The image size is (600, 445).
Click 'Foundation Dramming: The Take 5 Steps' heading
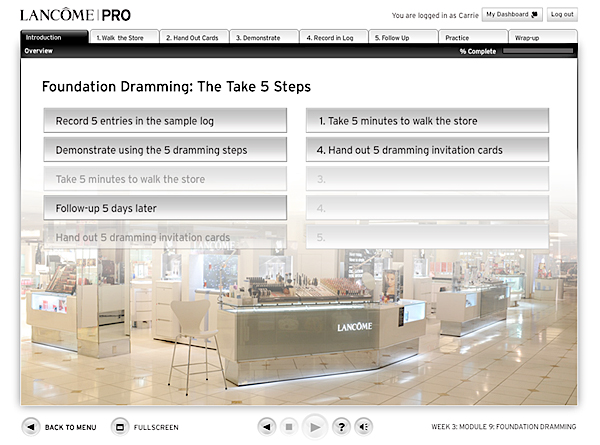tap(176, 86)
